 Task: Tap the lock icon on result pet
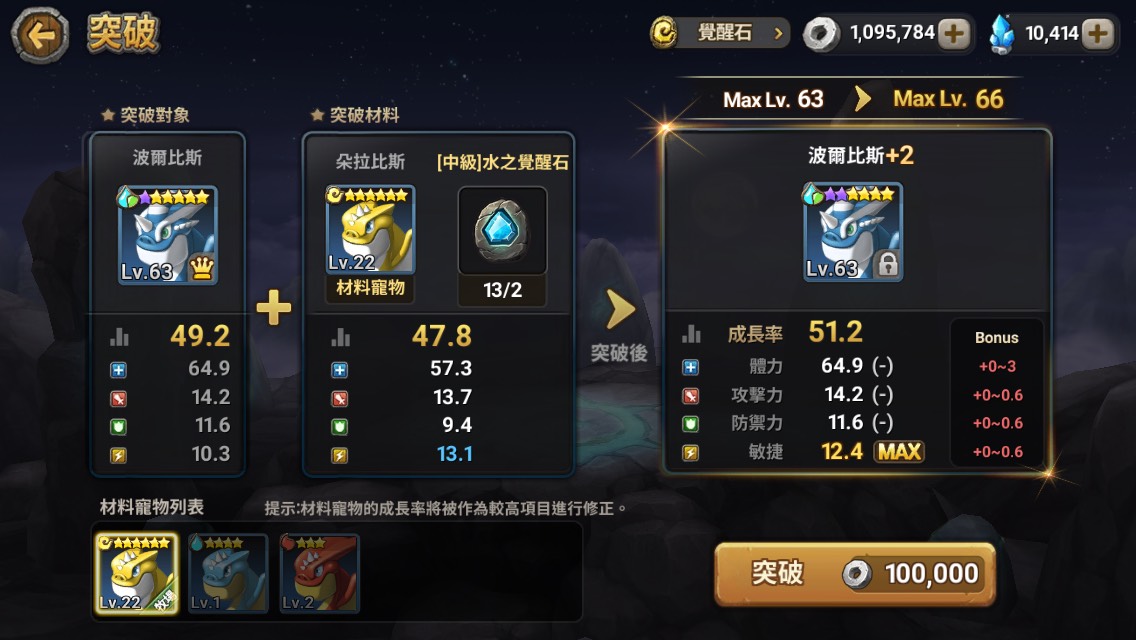tap(888, 265)
